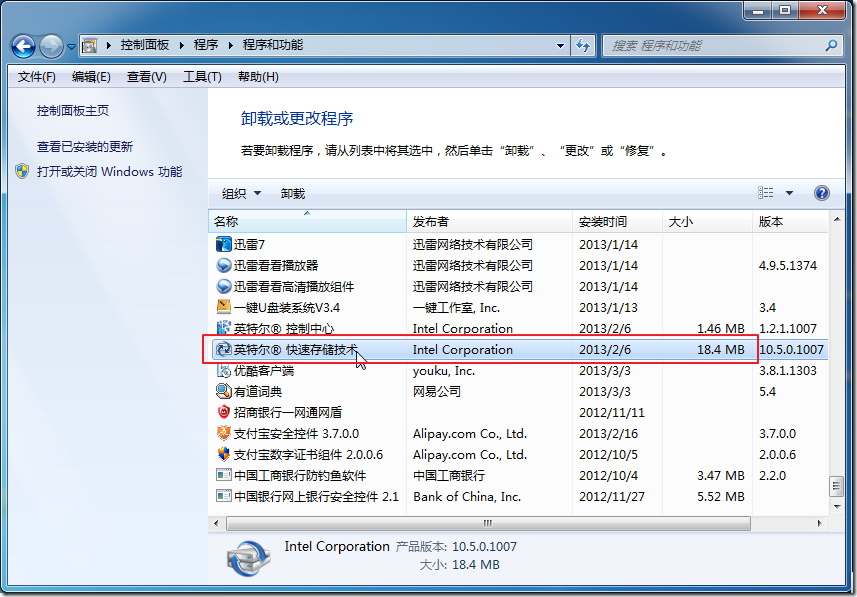Open recent pages dropdown next to Forward
The height and width of the screenshot is (597, 857).
tap(71, 47)
